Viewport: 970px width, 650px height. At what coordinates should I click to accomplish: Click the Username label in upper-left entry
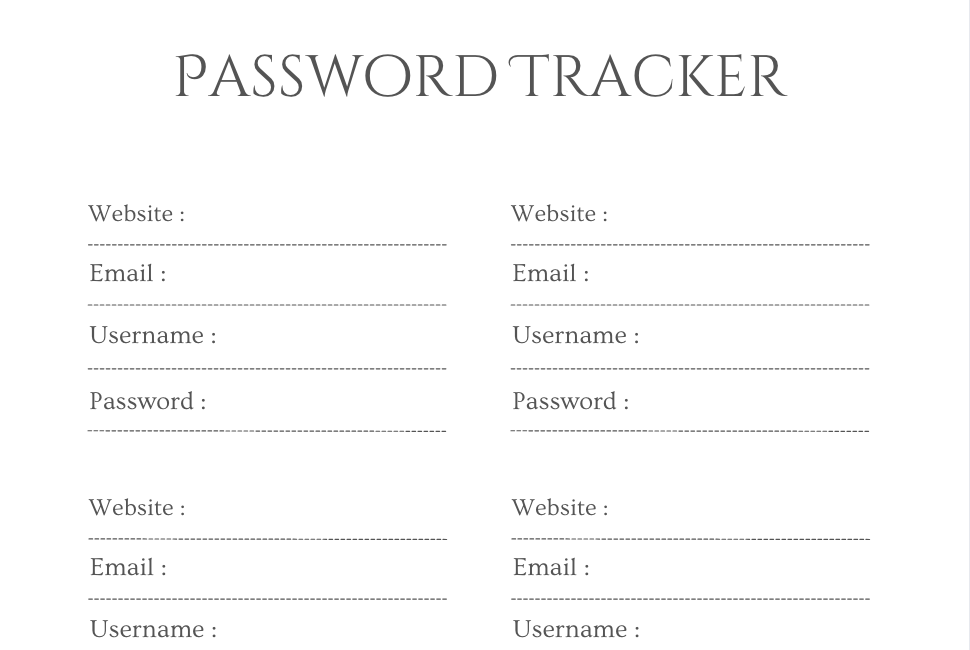coord(153,335)
